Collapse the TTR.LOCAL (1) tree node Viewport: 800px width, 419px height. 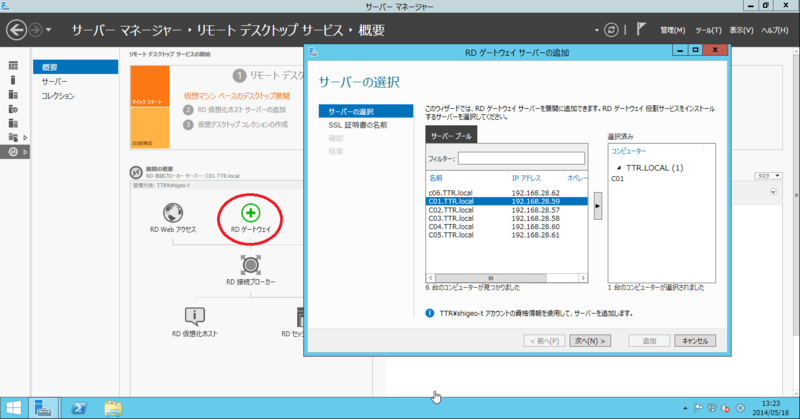click(619, 168)
